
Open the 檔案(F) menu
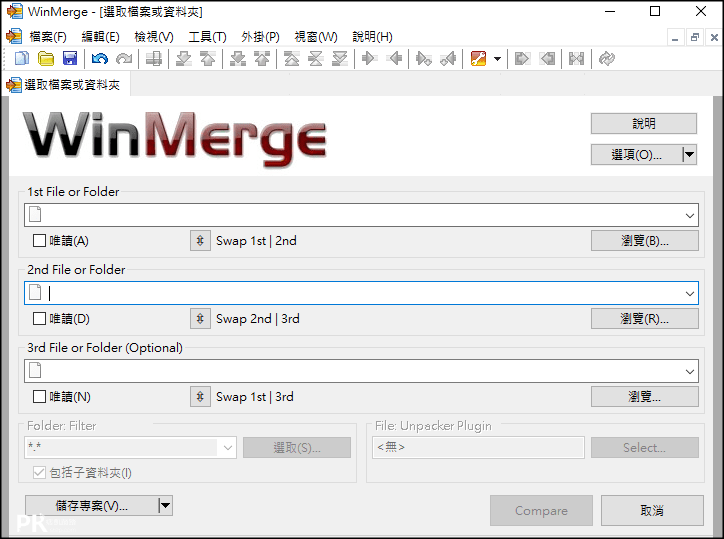(48, 37)
